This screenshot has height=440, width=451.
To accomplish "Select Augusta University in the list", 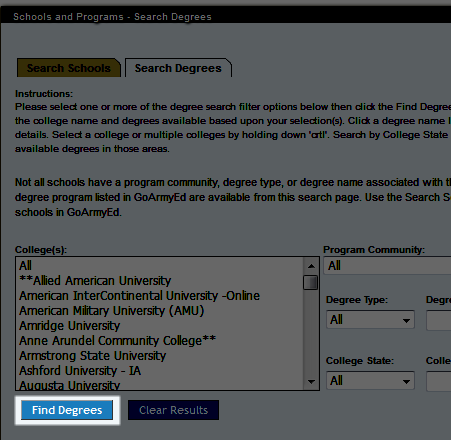I will click(160, 384).
